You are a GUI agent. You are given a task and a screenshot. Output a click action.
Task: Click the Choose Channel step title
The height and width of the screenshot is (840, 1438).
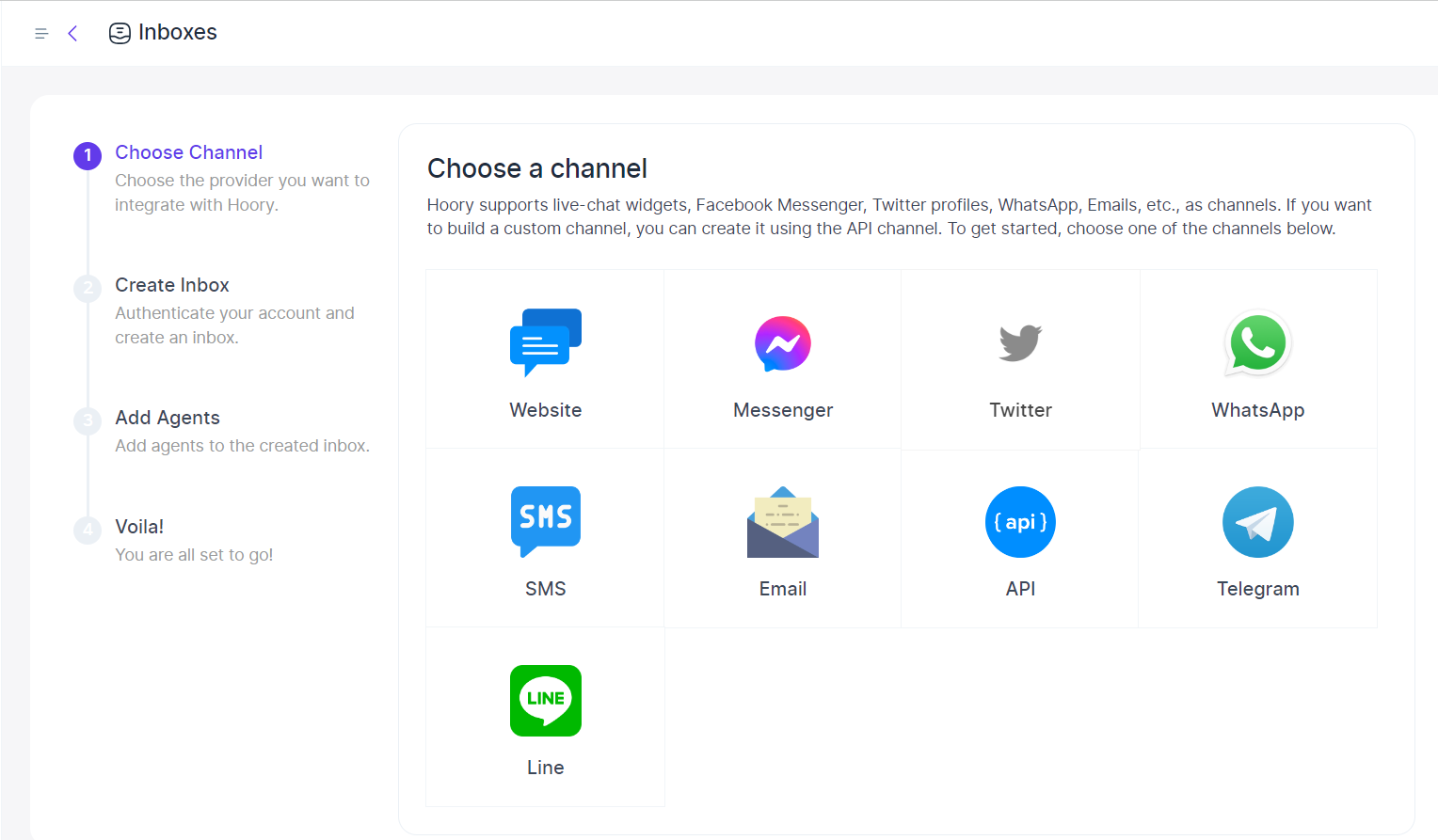(x=188, y=152)
